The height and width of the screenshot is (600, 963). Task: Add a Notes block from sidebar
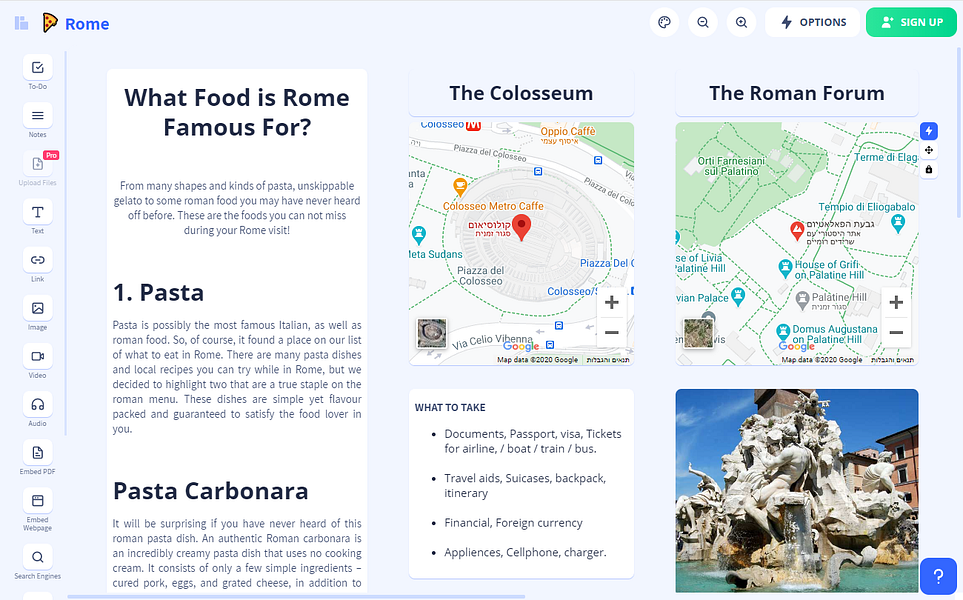coord(37,115)
